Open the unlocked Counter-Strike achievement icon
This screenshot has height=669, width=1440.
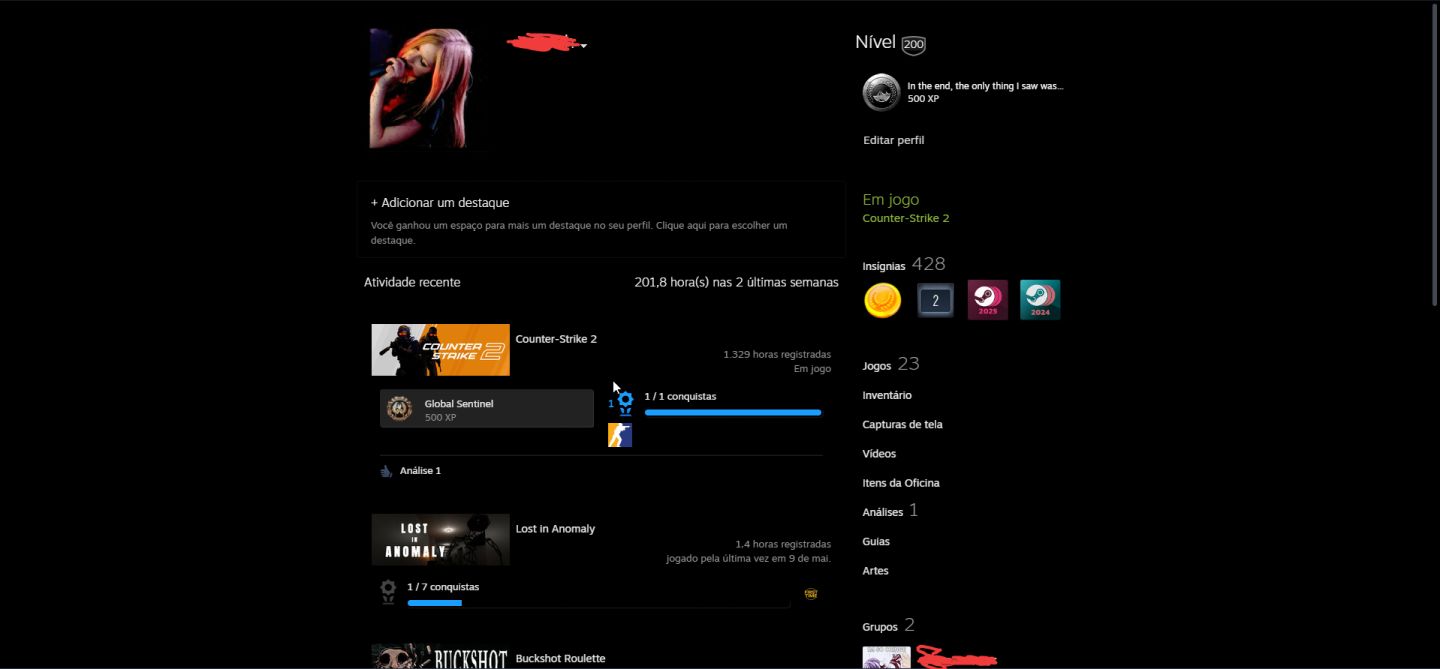[x=620, y=435]
